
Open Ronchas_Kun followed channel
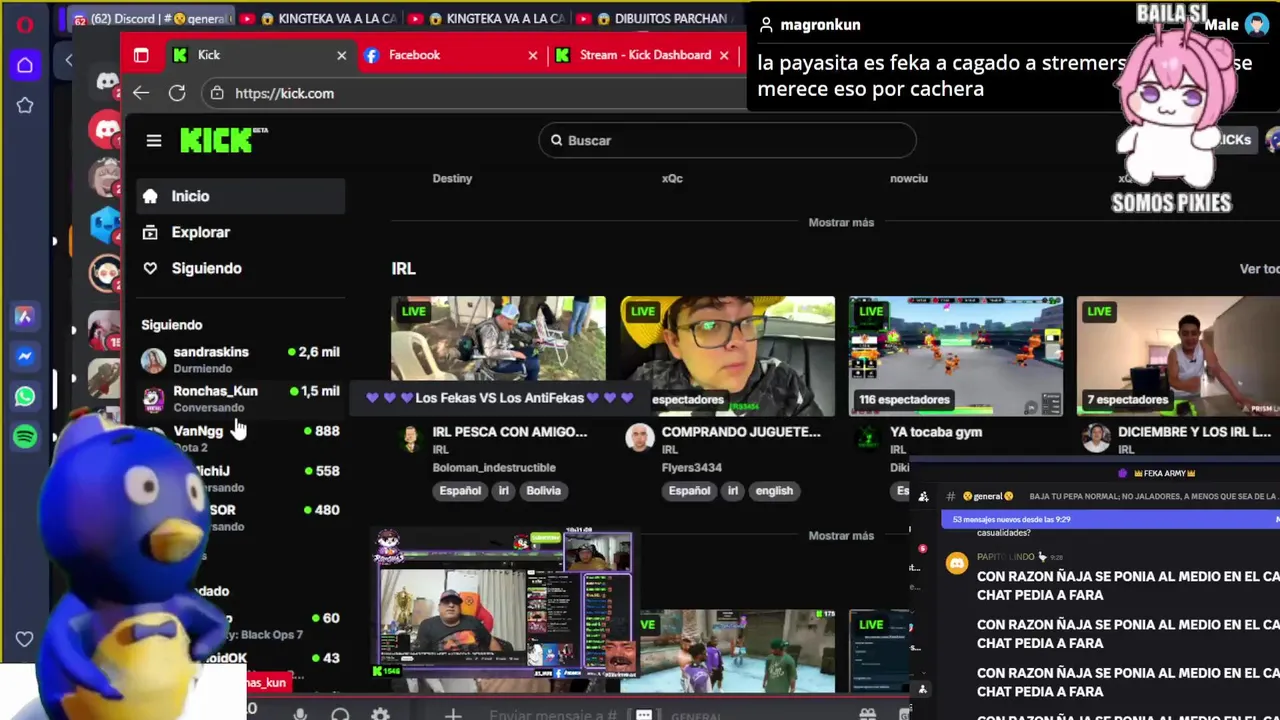(241, 399)
